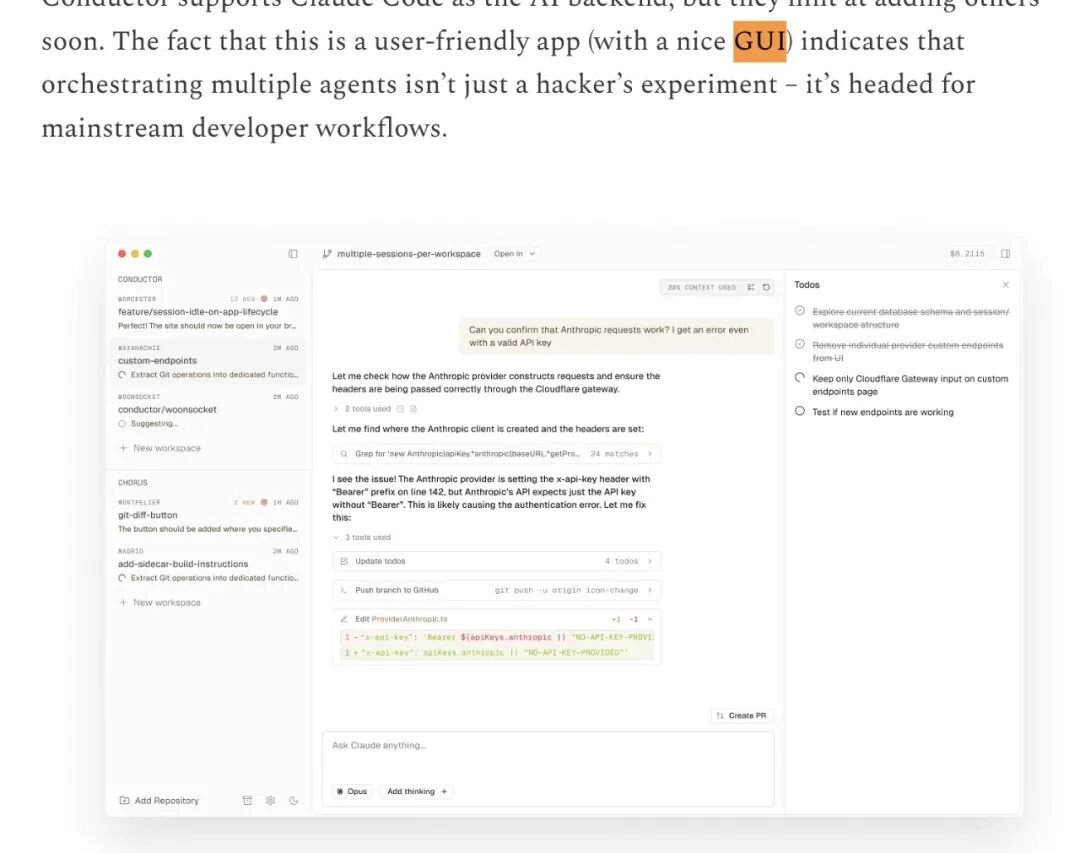
Task: Select the custom-endpoints workspace
Action: [207, 361]
